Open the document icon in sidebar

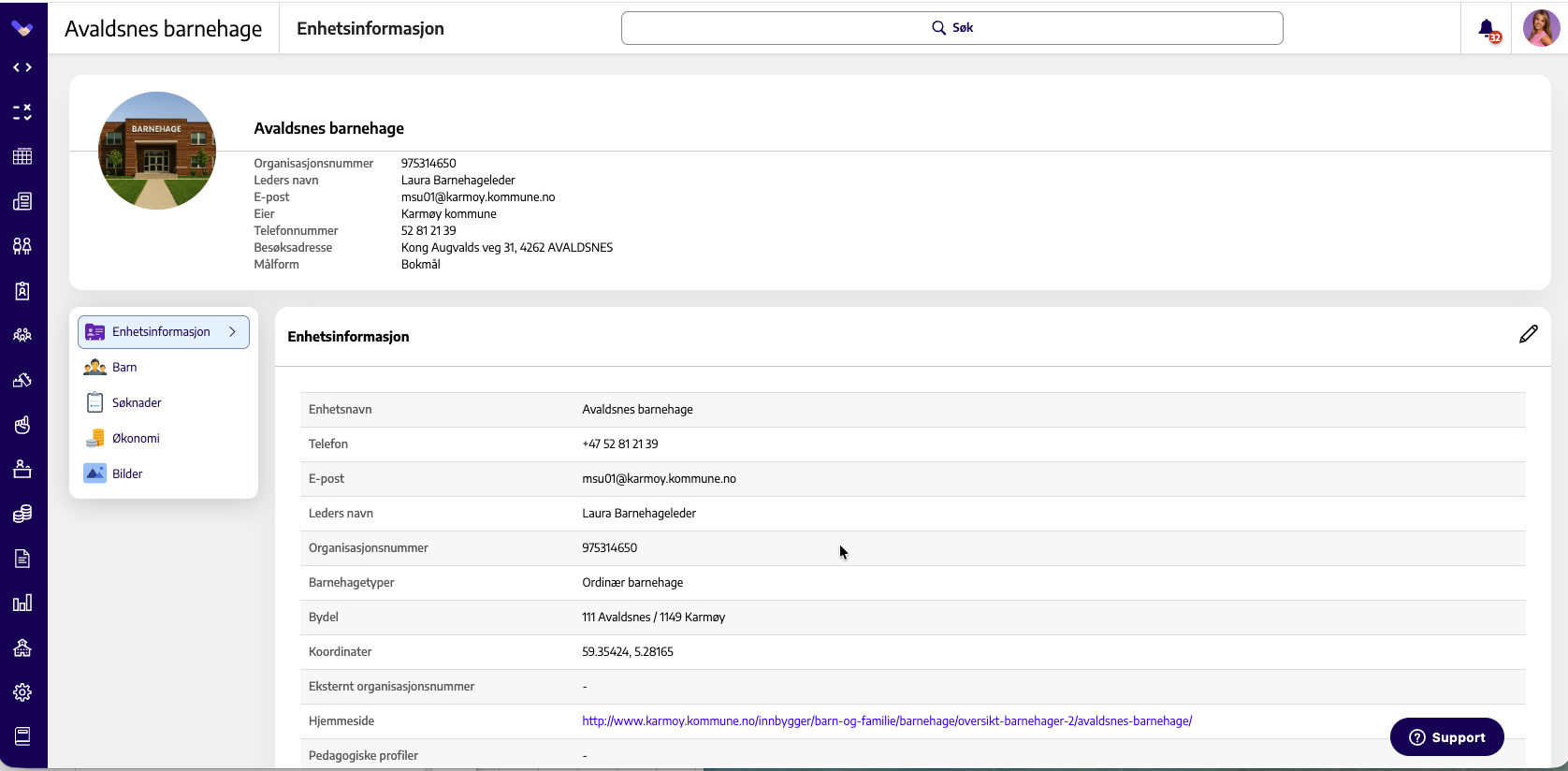tap(22, 559)
